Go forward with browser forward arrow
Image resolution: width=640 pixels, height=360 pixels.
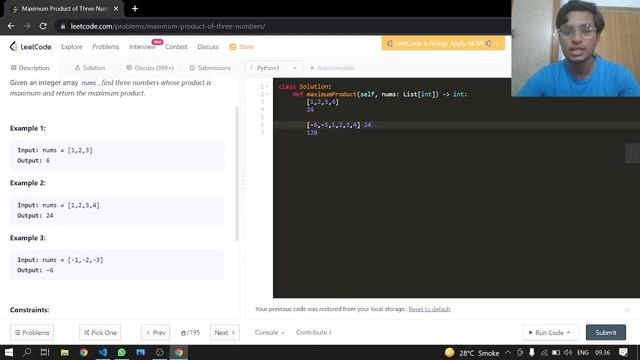click(x=27, y=26)
